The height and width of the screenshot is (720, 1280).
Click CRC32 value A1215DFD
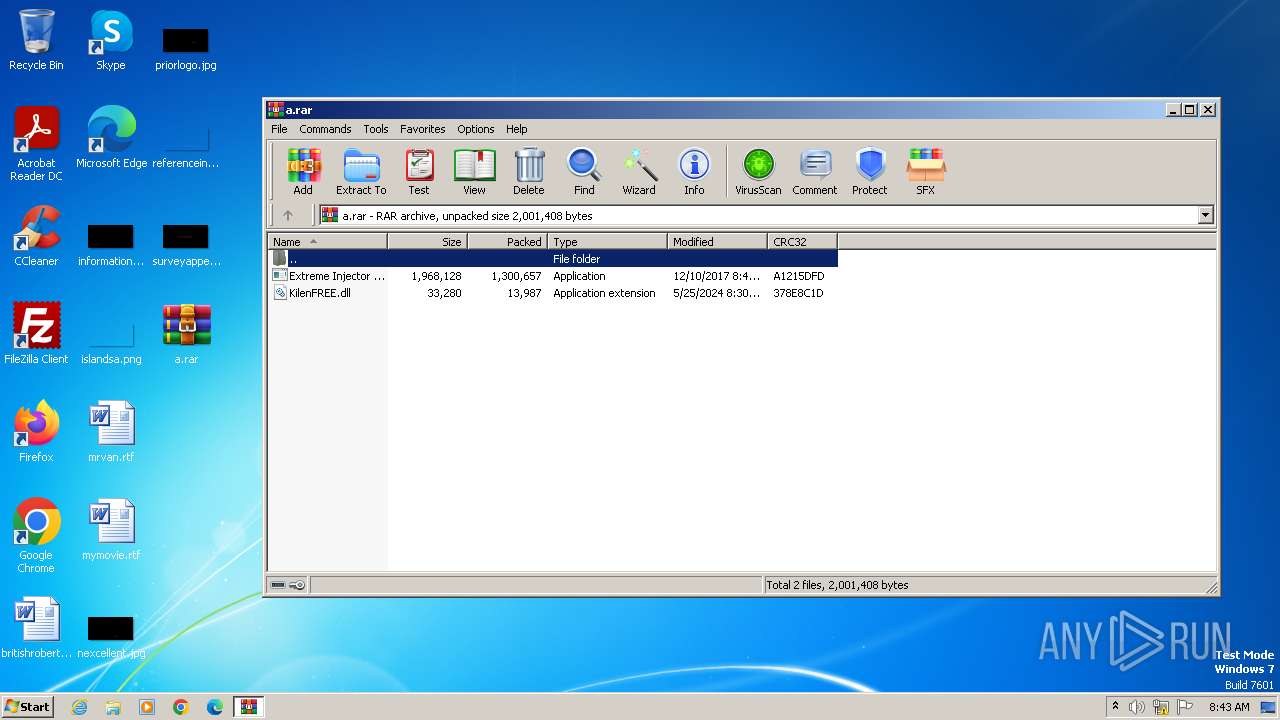(x=799, y=276)
